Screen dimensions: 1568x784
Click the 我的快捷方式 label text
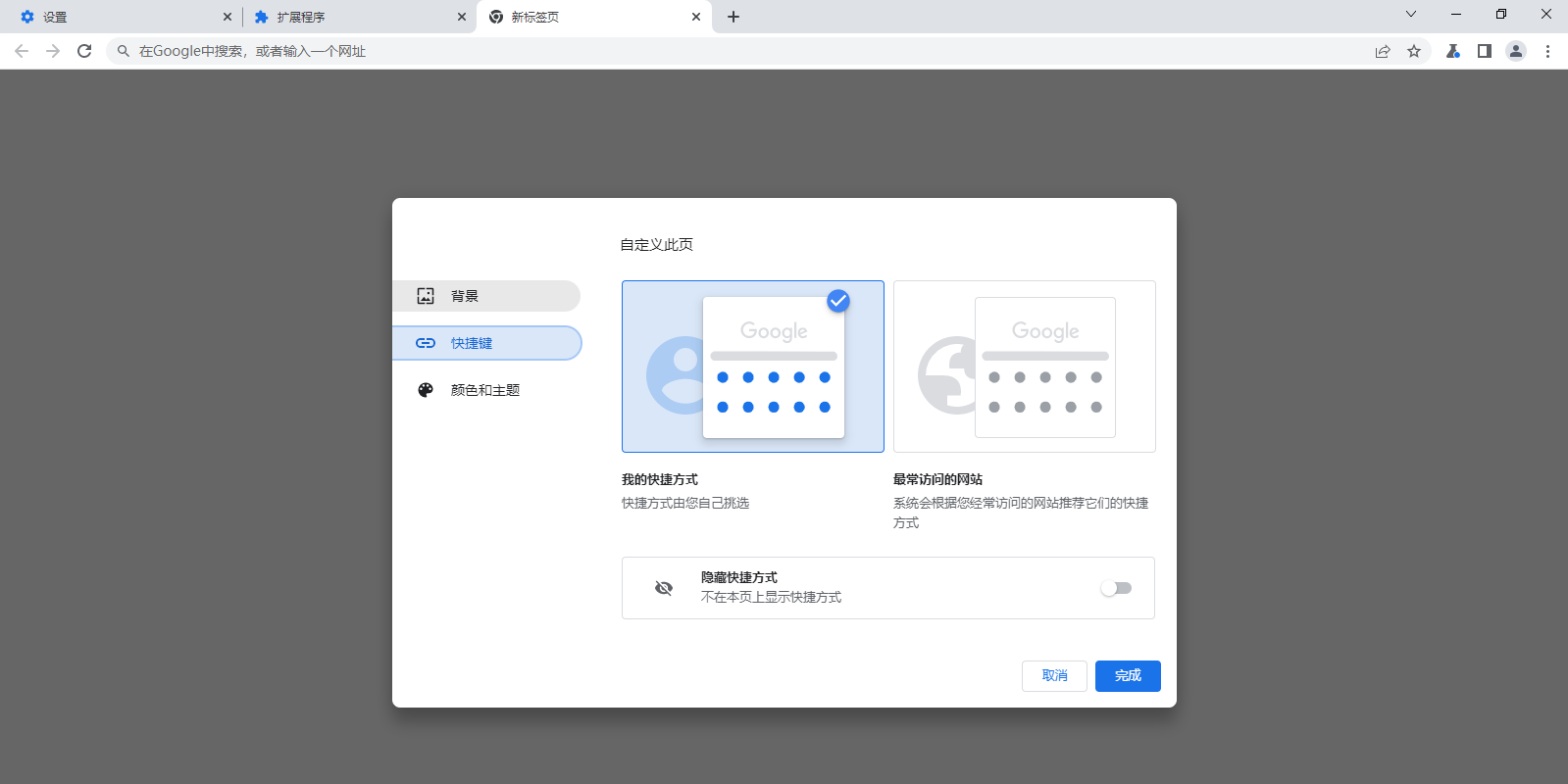tap(660, 479)
